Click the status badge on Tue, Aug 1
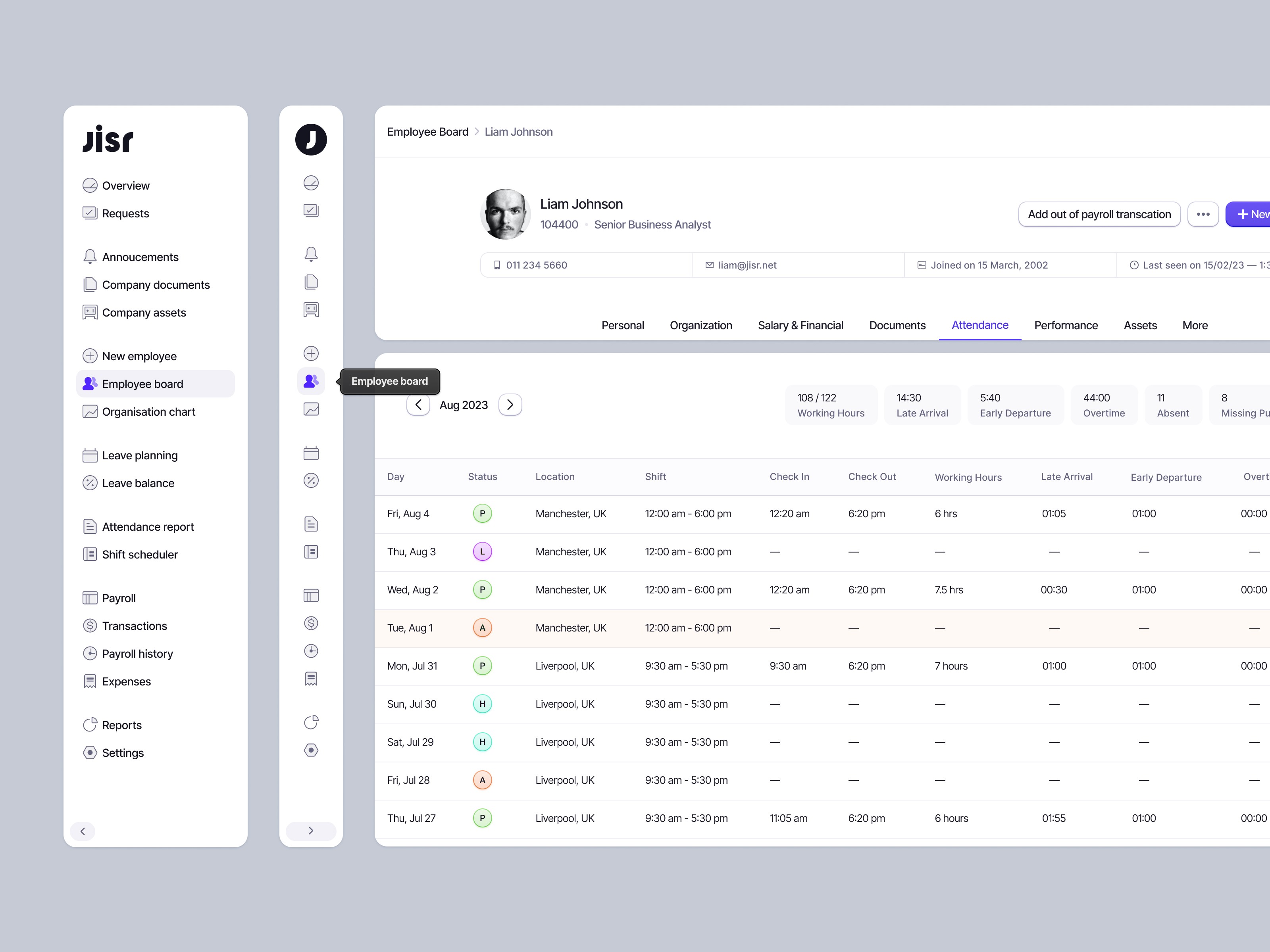The width and height of the screenshot is (1270, 952). pos(482,627)
